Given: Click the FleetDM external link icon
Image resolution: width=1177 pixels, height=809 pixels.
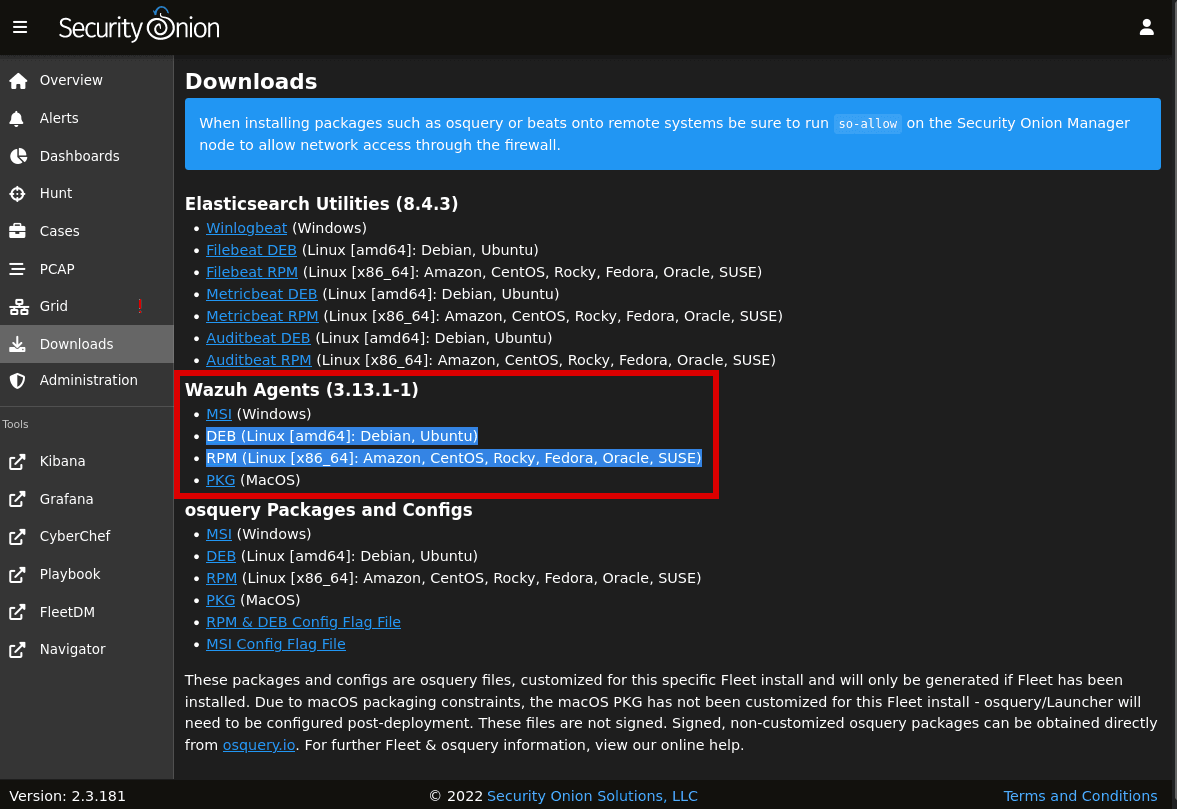Looking at the screenshot, I should coord(17,612).
